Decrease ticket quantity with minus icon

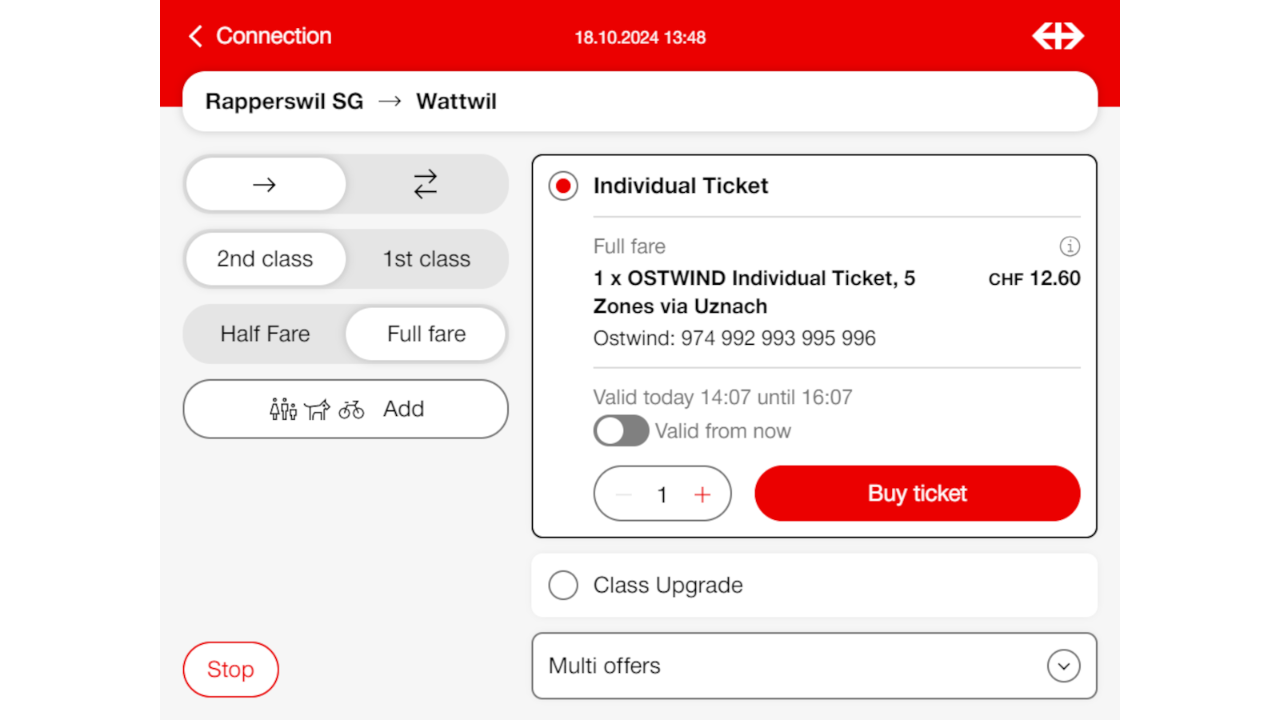624,494
